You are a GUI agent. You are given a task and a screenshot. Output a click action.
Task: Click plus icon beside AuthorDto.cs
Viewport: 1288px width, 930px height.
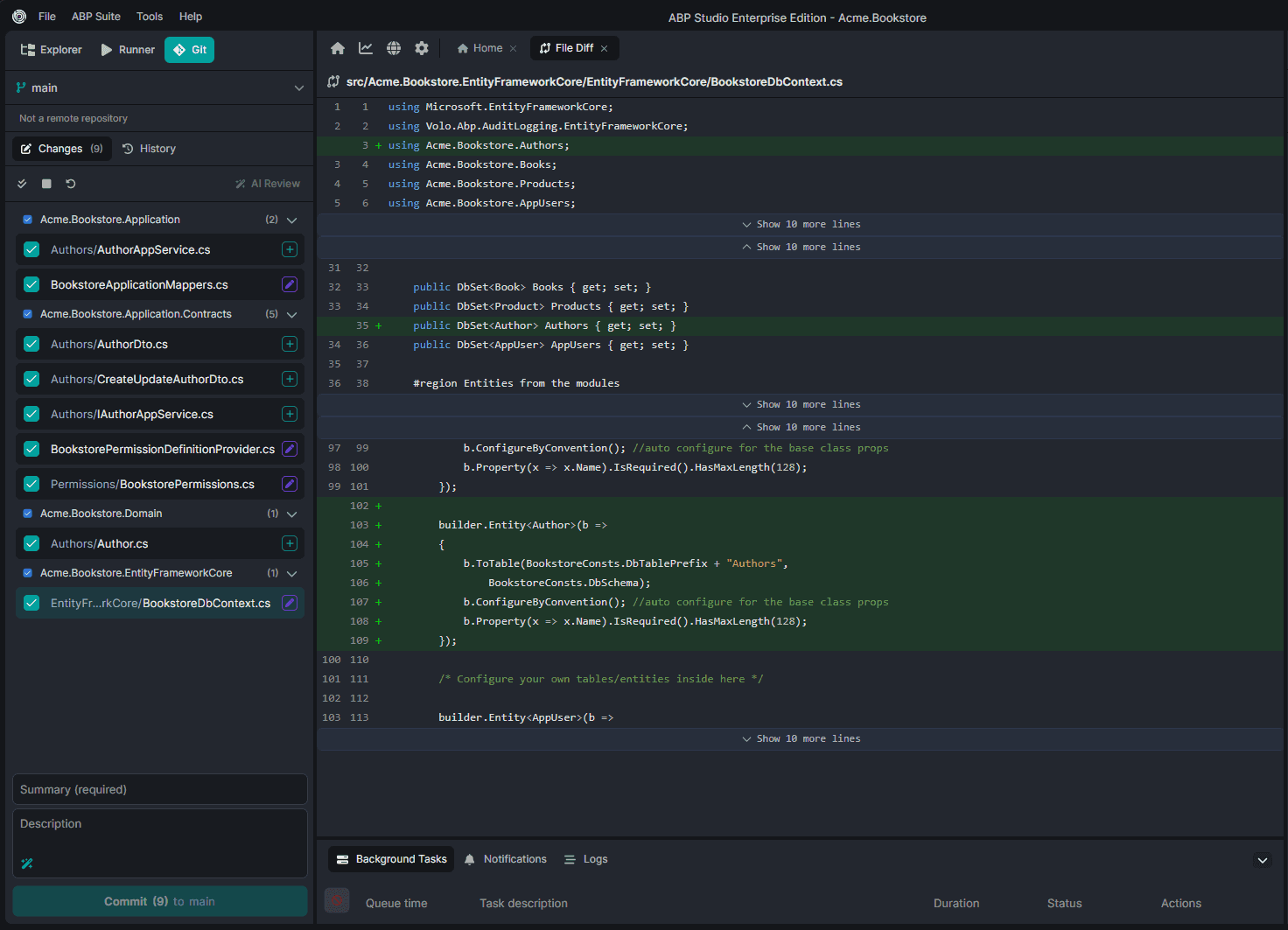(x=290, y=344)
